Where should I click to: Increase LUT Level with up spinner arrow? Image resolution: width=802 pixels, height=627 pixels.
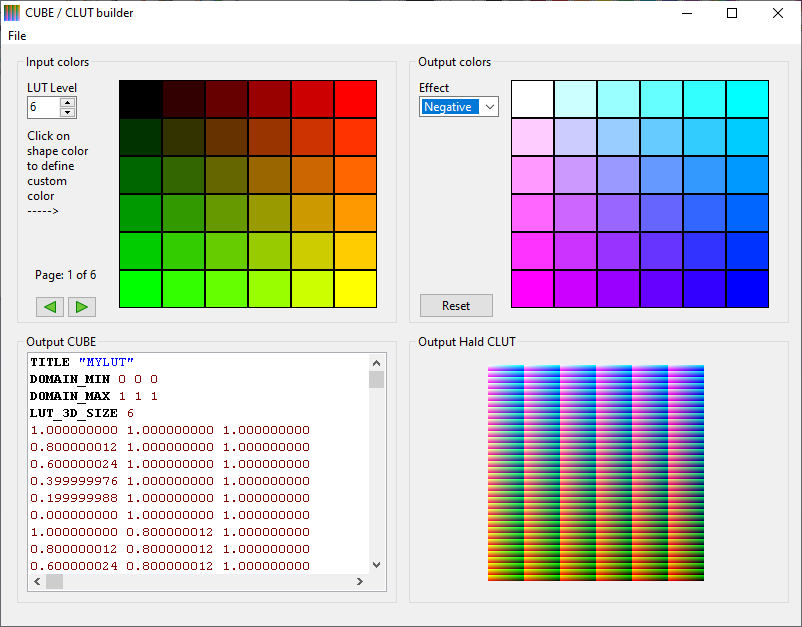pos(68,102)
